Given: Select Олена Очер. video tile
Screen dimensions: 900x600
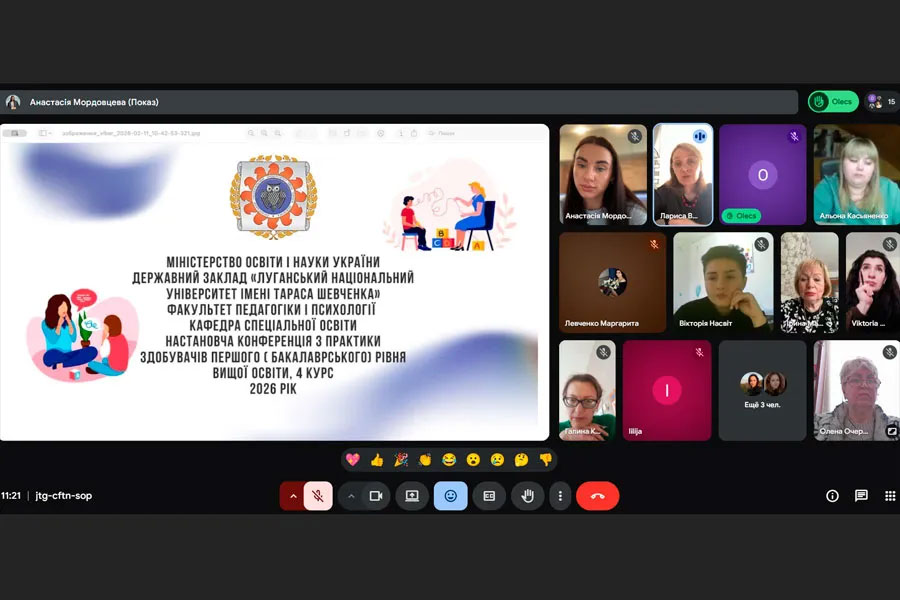Looking at the screenshot, I should (x=856, y=390).
